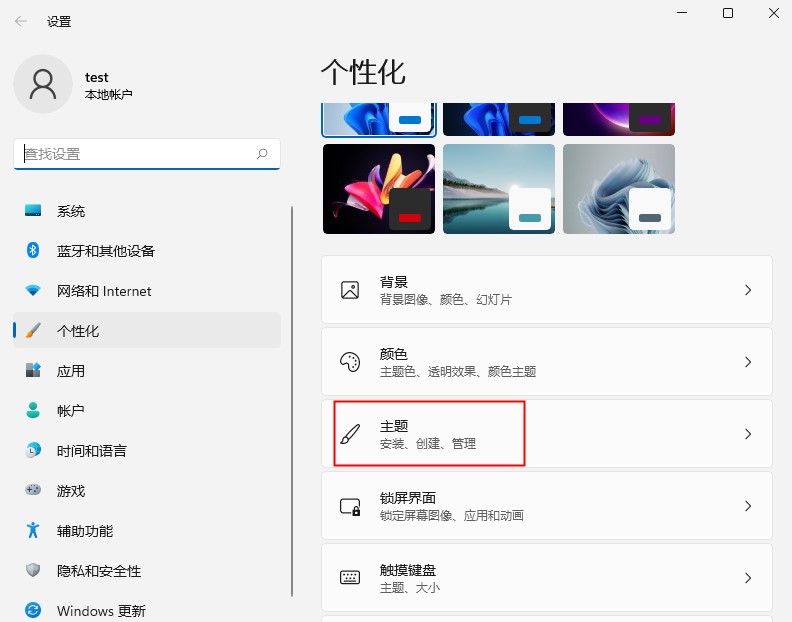Screen dimensions: 792x622
Task: Go to 帐户 in the sidebar
Action: pos(146,410)
